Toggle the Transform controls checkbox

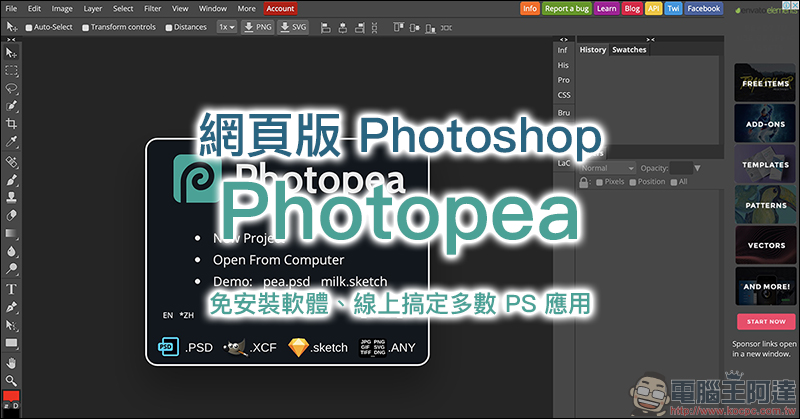click(x=85, y=27)
